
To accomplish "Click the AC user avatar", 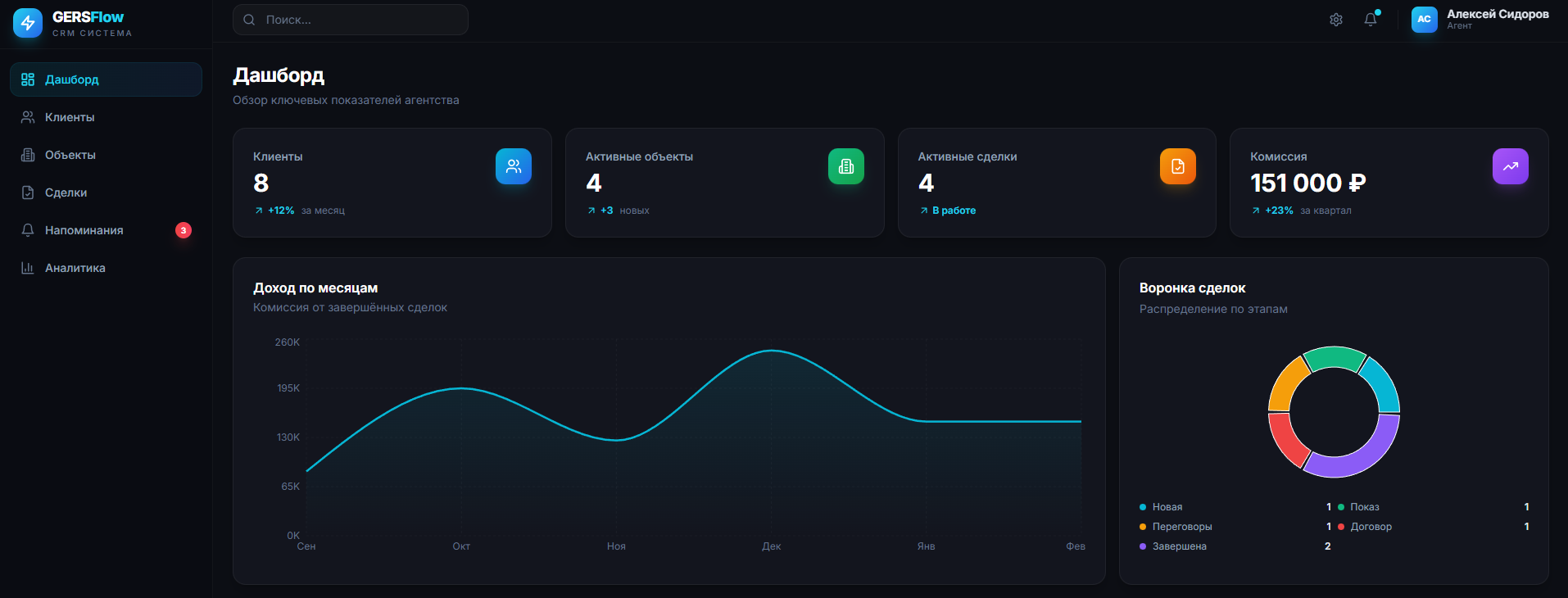I will [x=1425, y=20].
